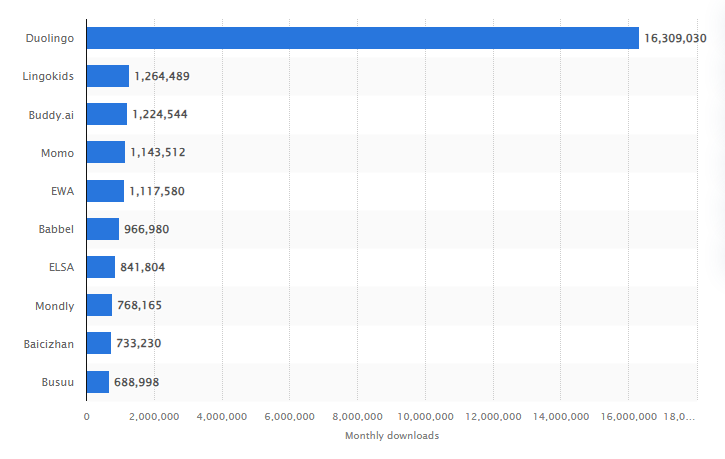Click the value 1,143,512

click(x=158, y=152)
